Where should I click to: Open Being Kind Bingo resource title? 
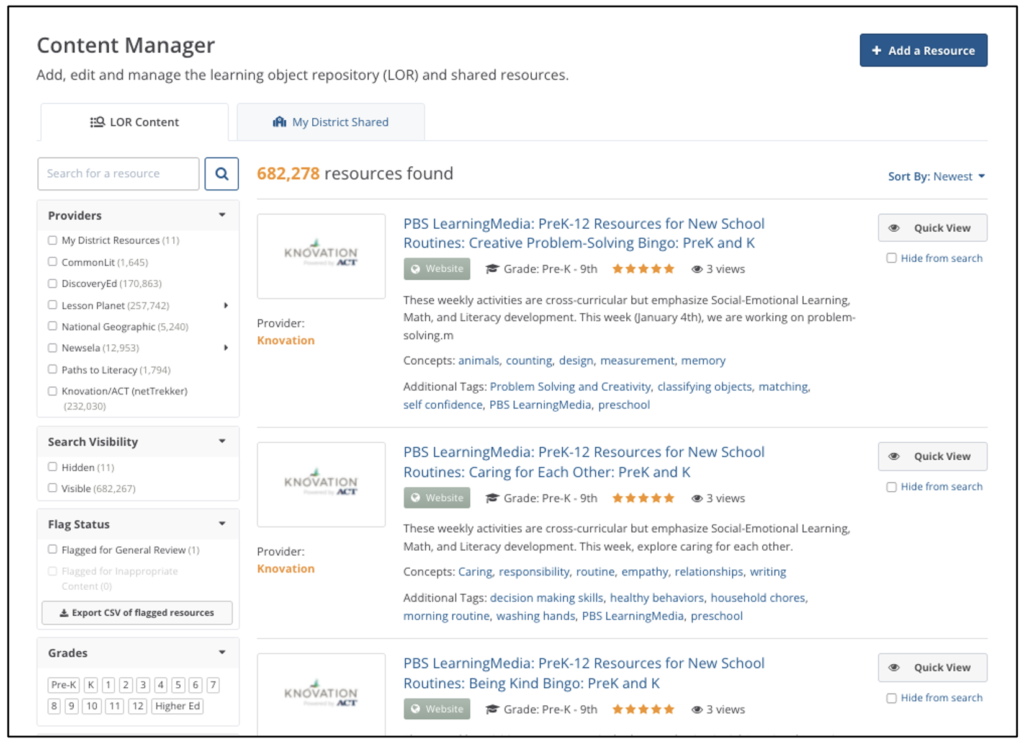584,673
